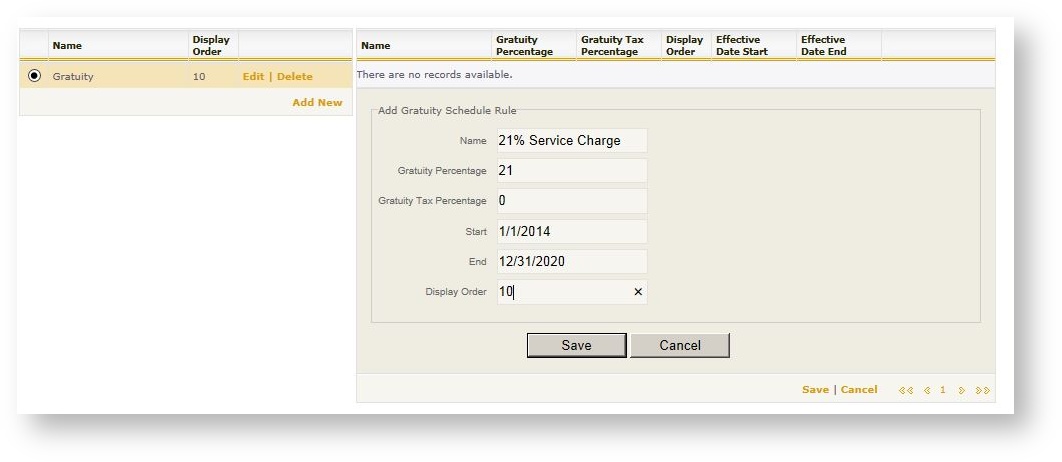Focus the Start date field showing 1/1/2014
The height and width of the screenshot is (462, 1062).
click(571, 232)
